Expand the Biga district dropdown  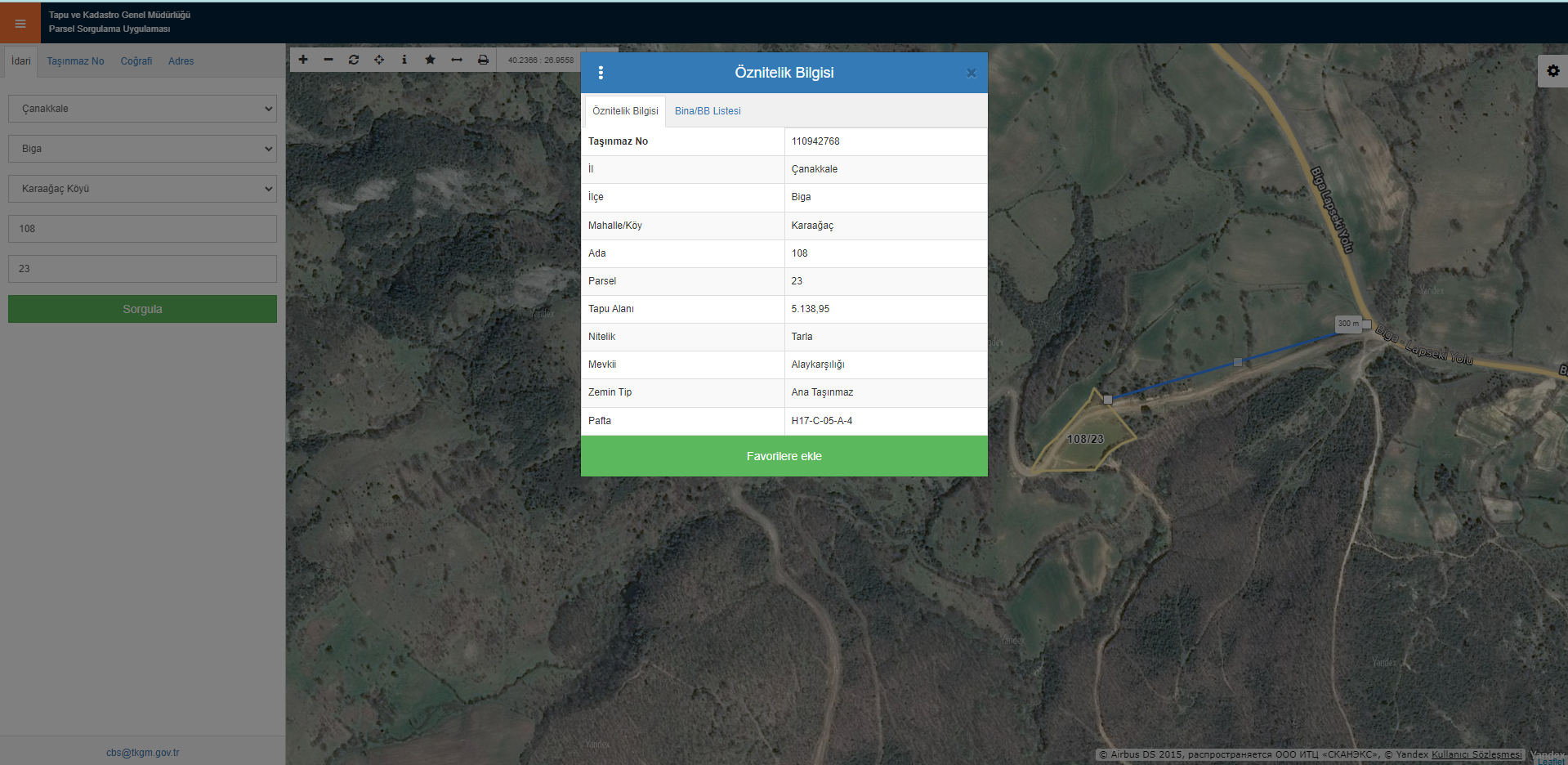point(142,149)
